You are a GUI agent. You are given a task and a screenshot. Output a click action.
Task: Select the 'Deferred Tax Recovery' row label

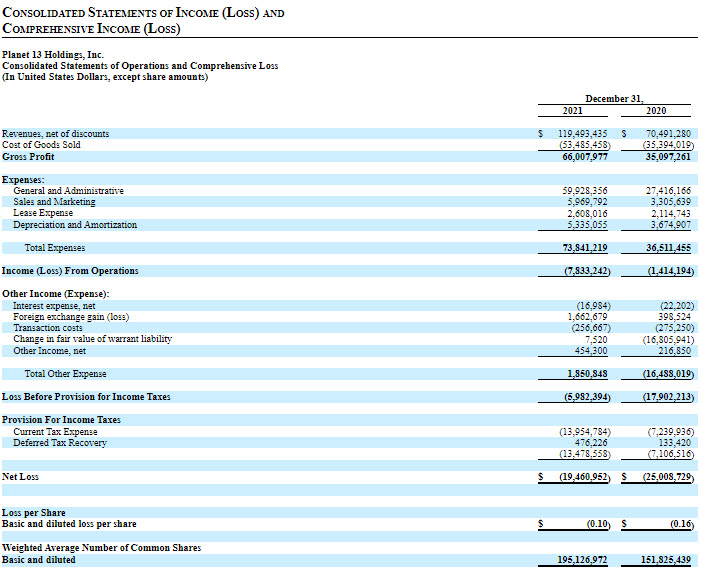coord(60,443)
